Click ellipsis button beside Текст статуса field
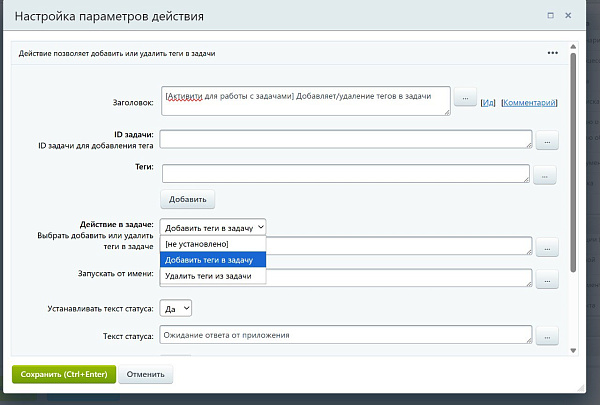This screenshot has height=405, width=600. [546, 338]
